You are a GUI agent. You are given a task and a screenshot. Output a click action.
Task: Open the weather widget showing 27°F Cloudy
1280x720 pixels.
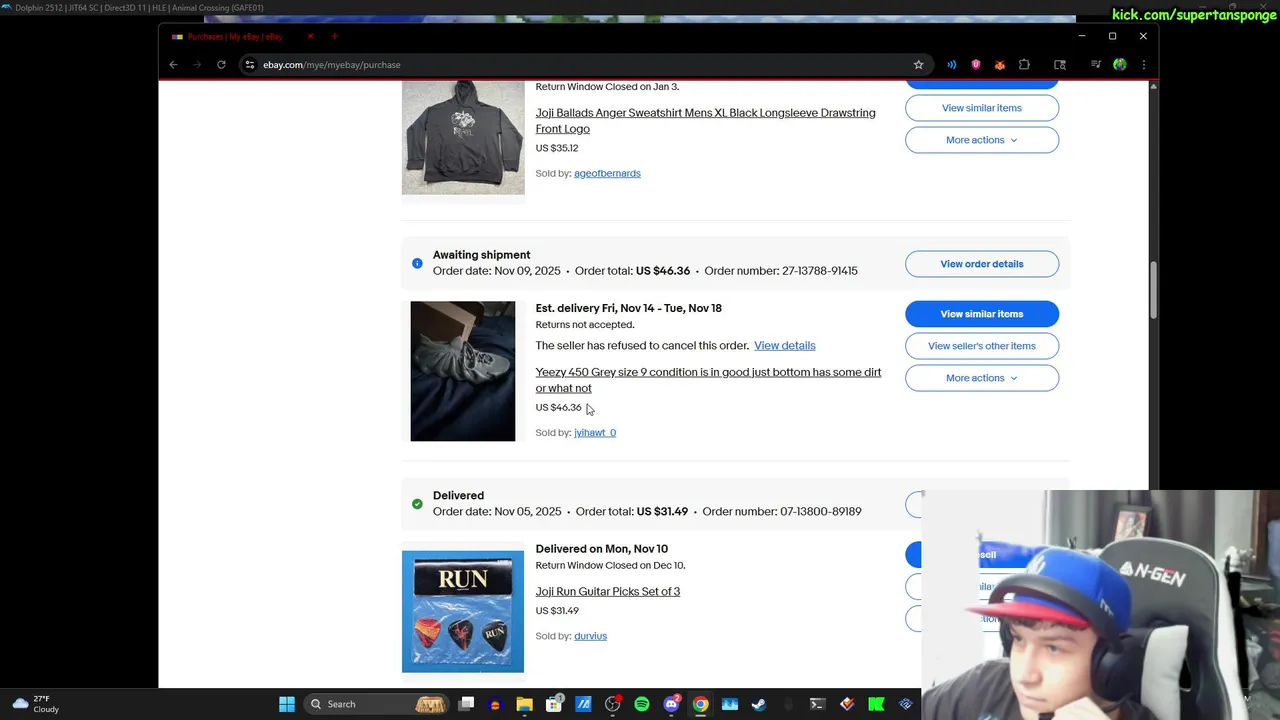36,704
